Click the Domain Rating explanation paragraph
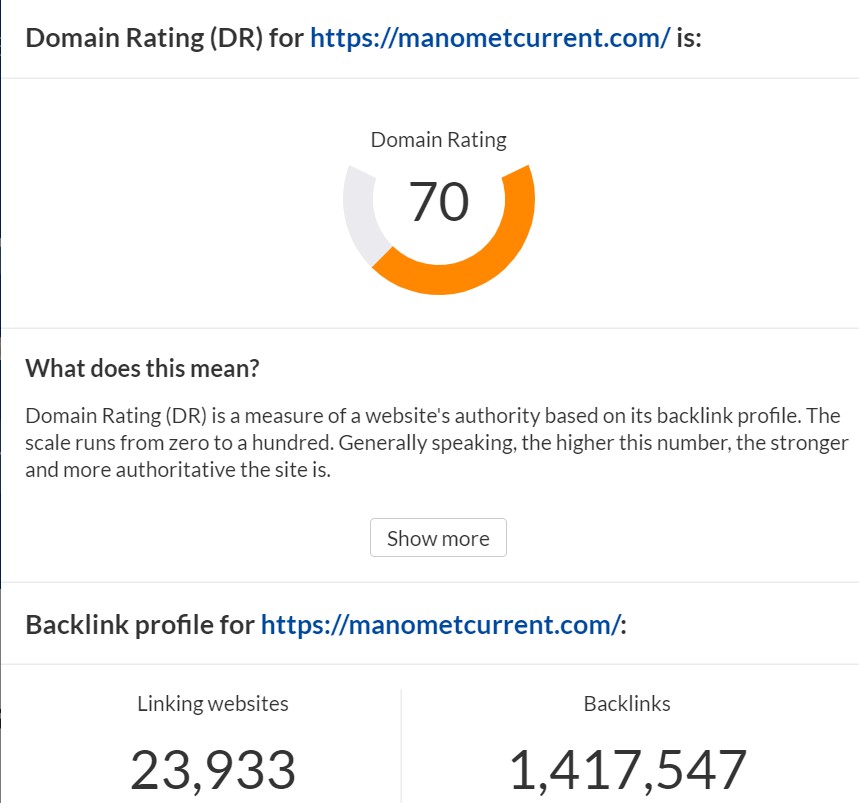859x803 pixels. coord(437,443)
